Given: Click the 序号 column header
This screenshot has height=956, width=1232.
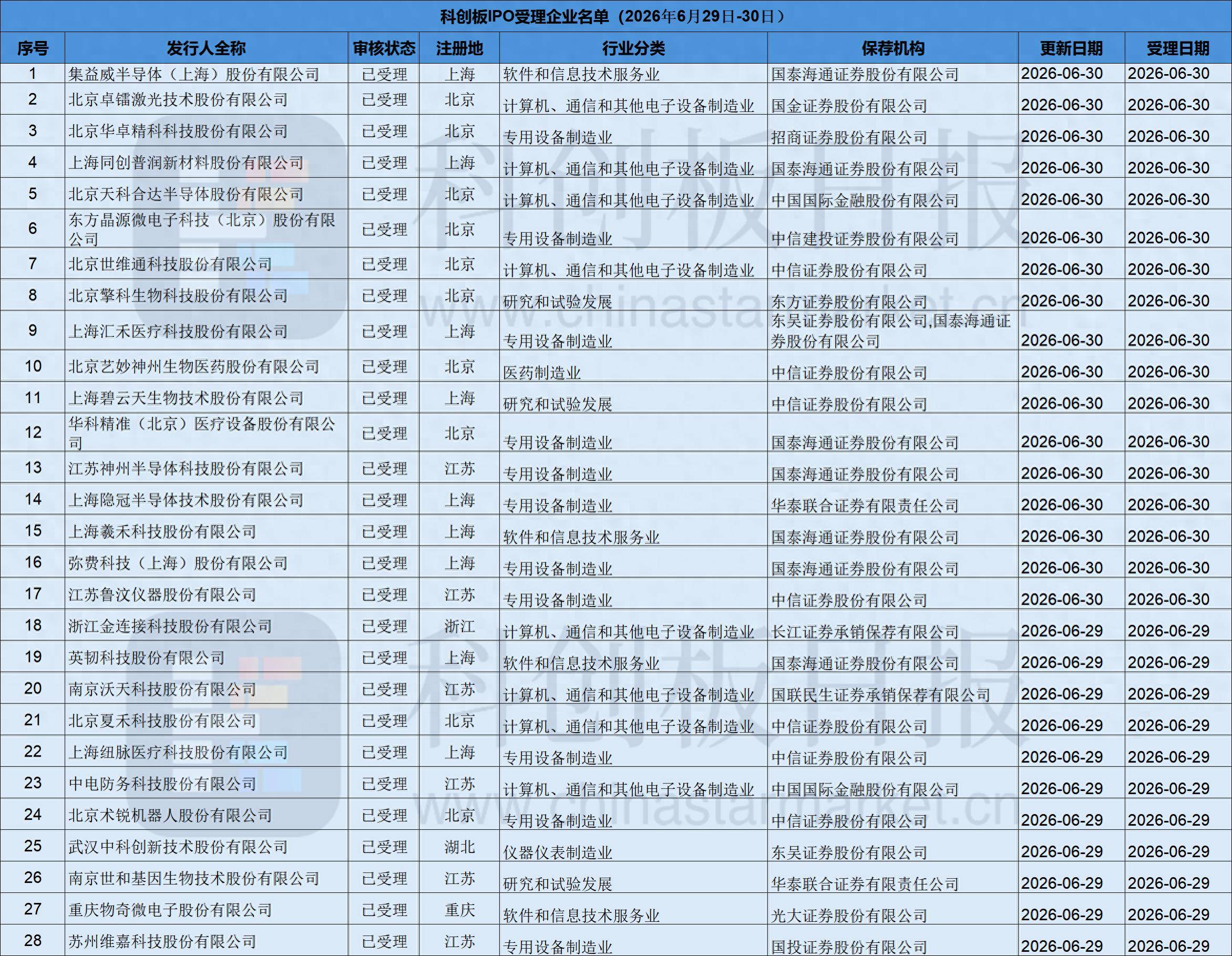Looking at the screenshot, I should [x=32, y=48].
